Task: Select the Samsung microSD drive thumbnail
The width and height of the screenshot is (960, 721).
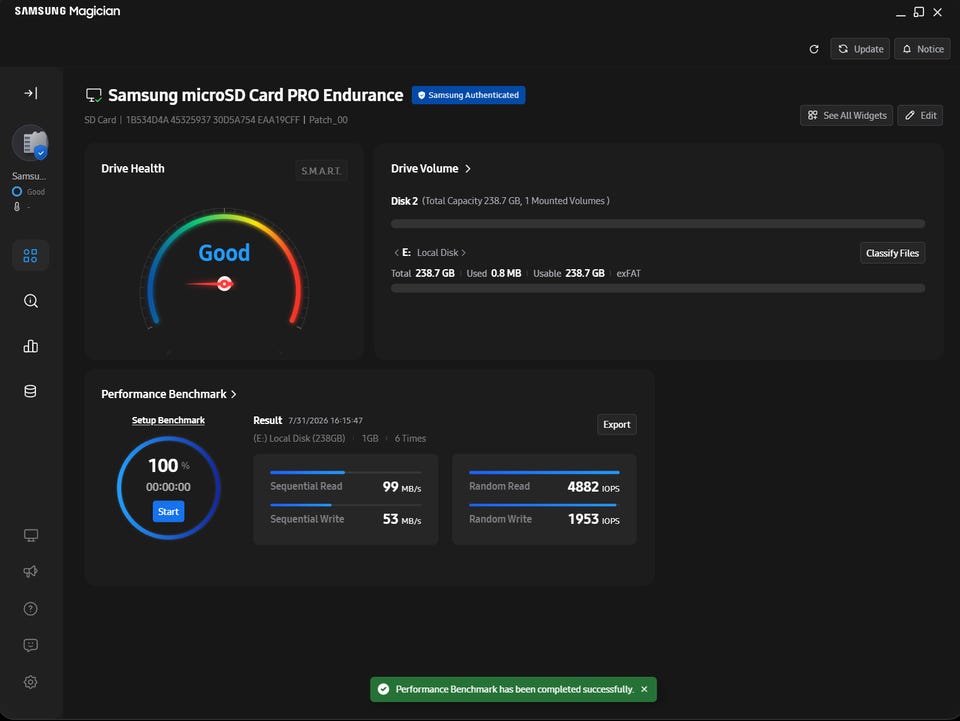Action: (x=31, y=143)
